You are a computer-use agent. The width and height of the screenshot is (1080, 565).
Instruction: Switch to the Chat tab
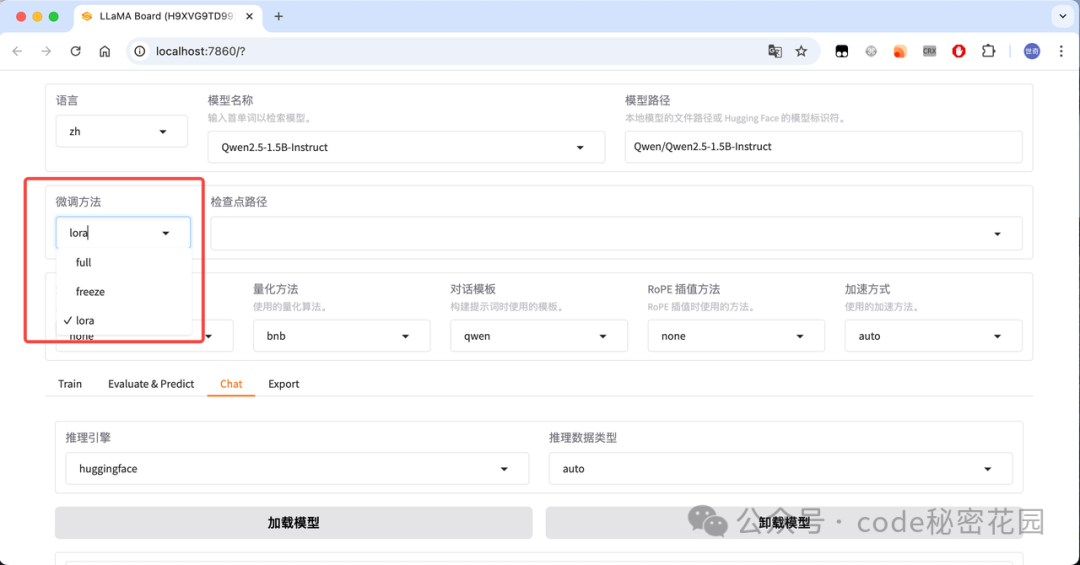(231, 384)
